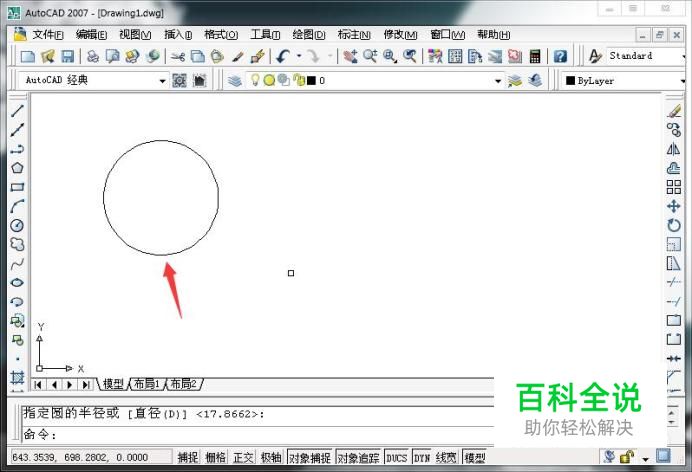
Task: Select the Circle tool
Action: [x=17, y=225]
